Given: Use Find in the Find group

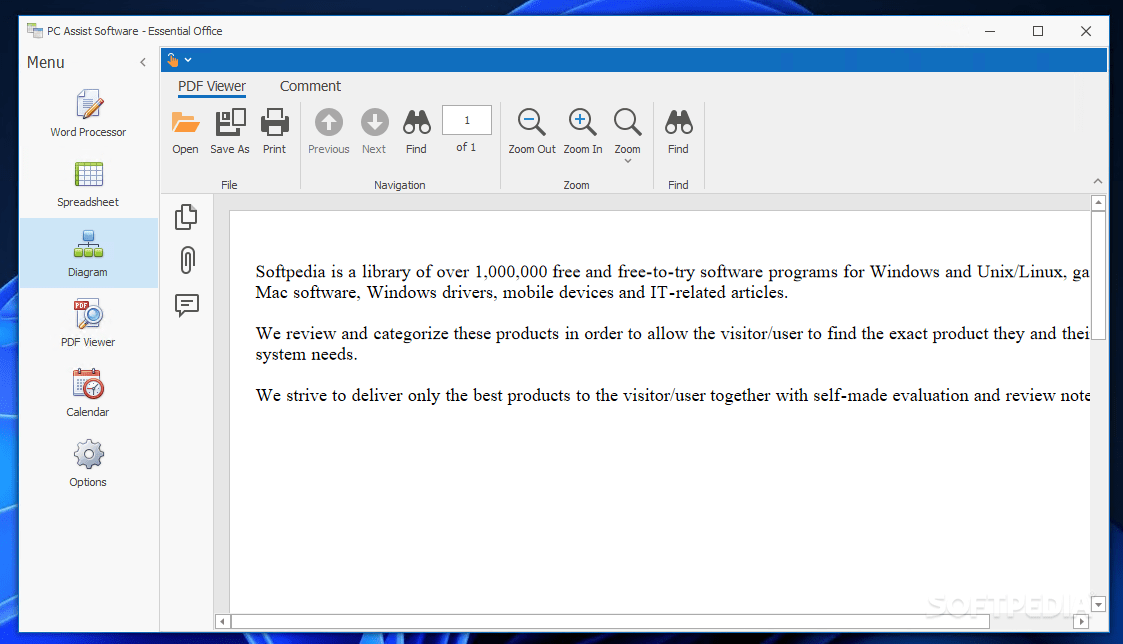Looking at the screenshot, I should click(x=678, y=130).
